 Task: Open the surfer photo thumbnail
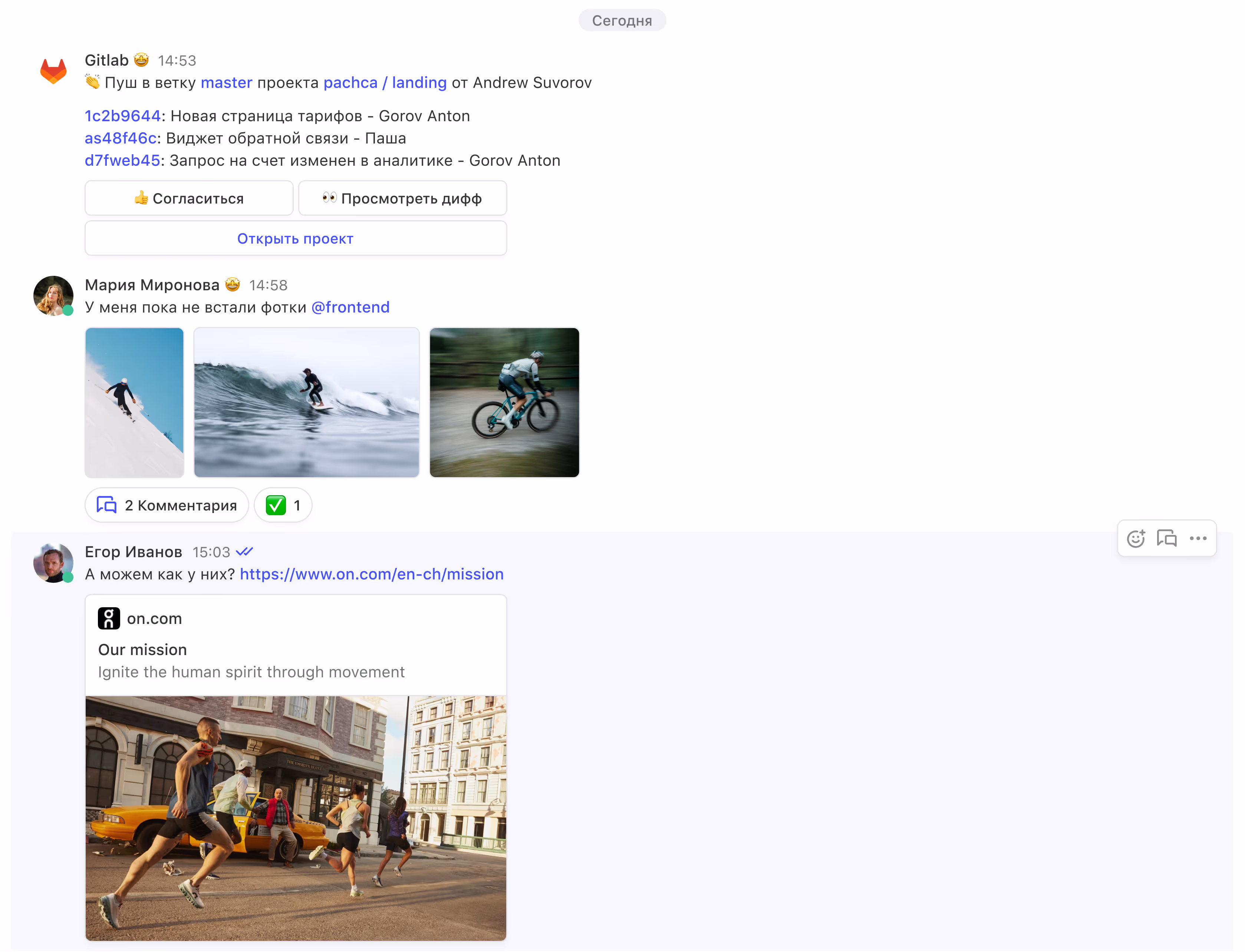306,402
